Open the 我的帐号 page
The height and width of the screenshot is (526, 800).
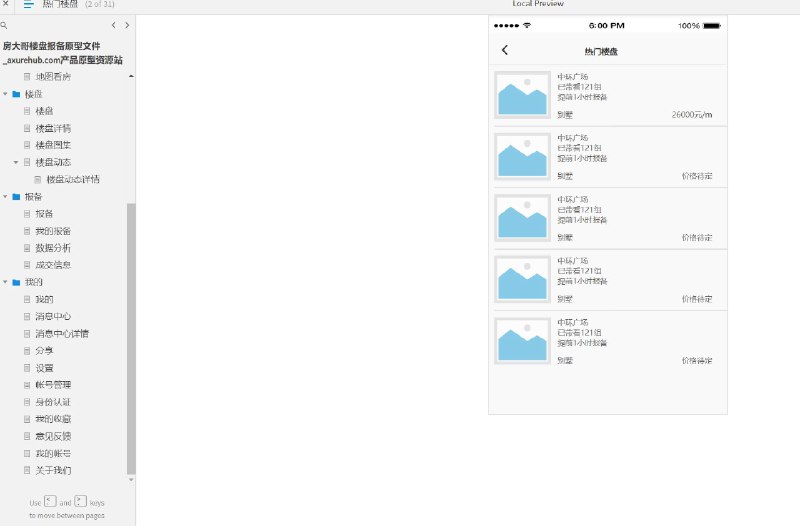(x=53, y=453)
